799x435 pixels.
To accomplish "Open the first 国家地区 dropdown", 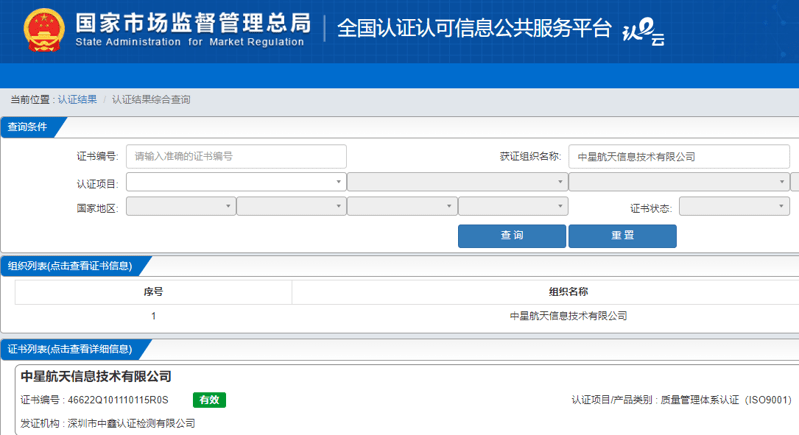I will [181, 206].
